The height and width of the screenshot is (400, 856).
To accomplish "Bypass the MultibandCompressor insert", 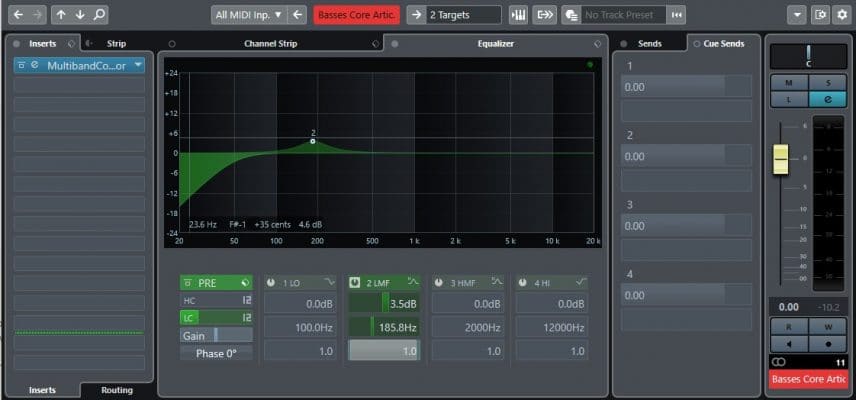I will 22,65.
